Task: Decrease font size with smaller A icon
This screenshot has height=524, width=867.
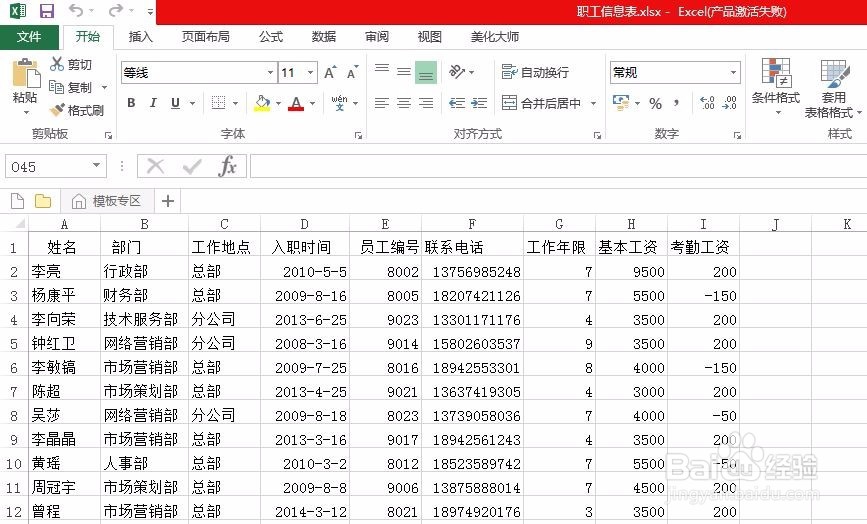Action: [x=352, y=72]
